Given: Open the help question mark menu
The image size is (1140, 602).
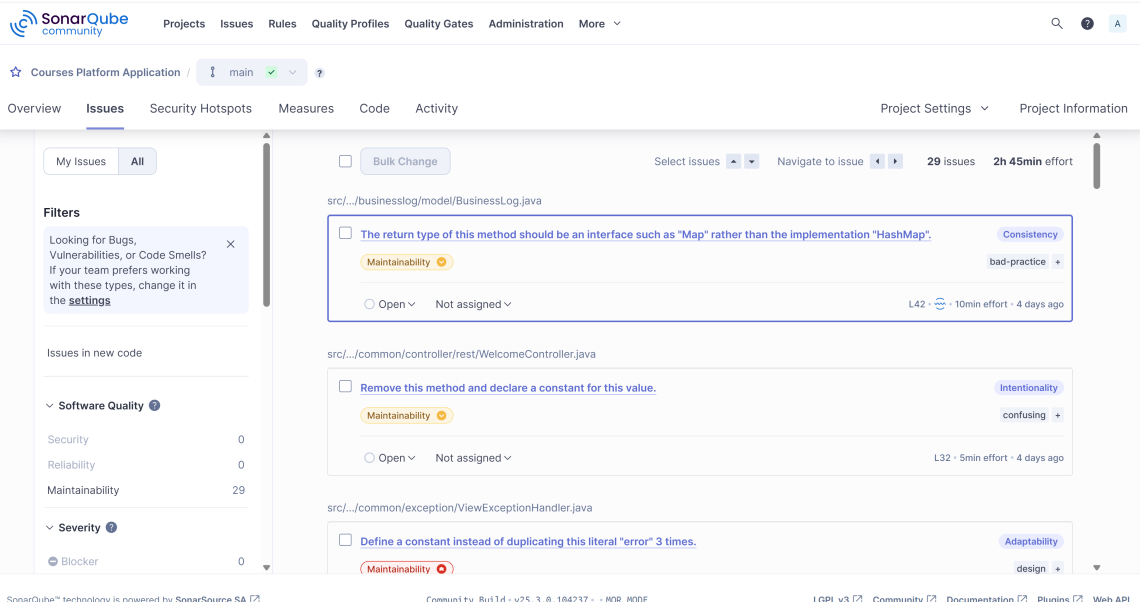Looking at the screenshot, I should pos(1087,23).
